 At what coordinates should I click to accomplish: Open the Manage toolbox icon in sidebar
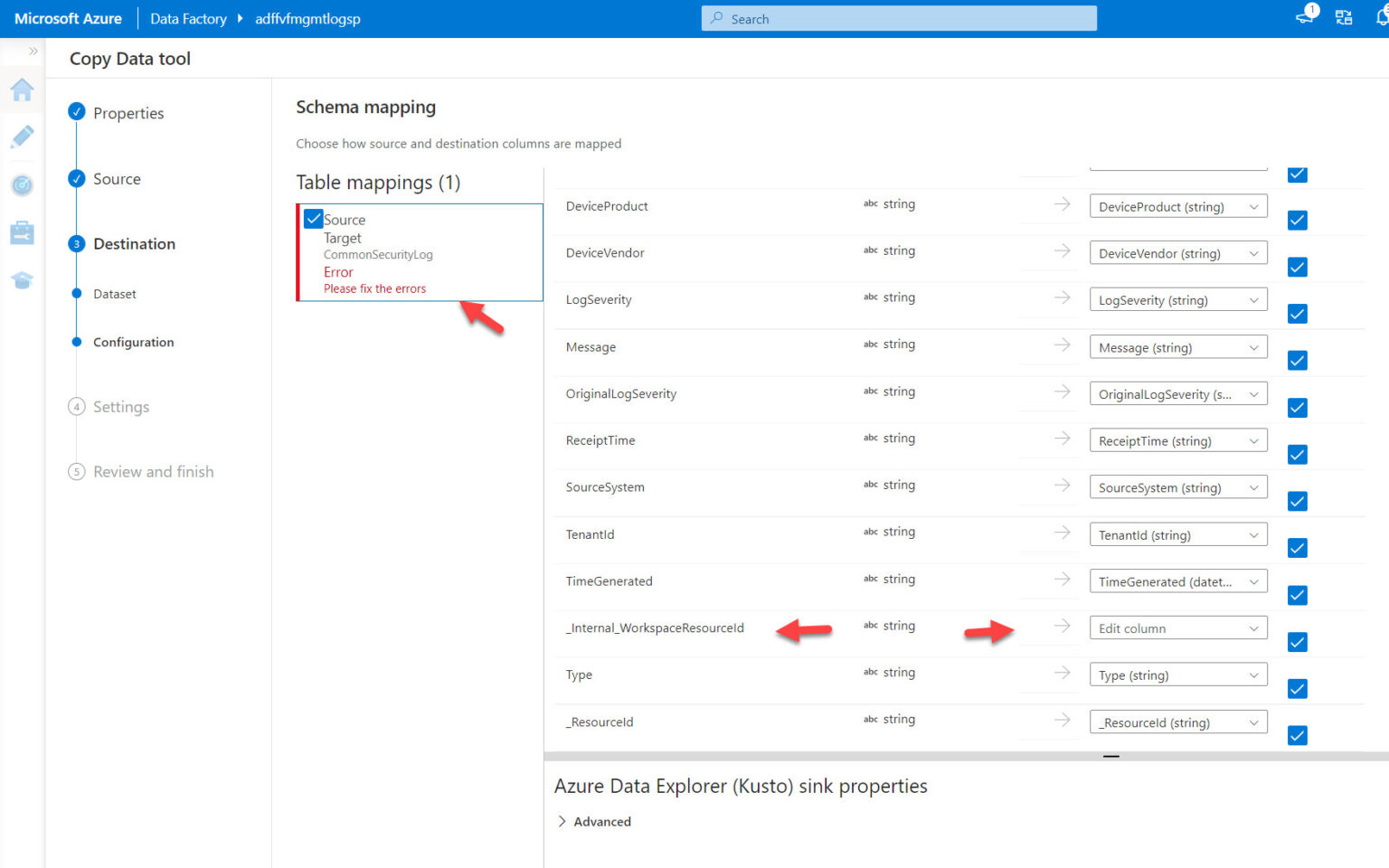click(22, 232)
